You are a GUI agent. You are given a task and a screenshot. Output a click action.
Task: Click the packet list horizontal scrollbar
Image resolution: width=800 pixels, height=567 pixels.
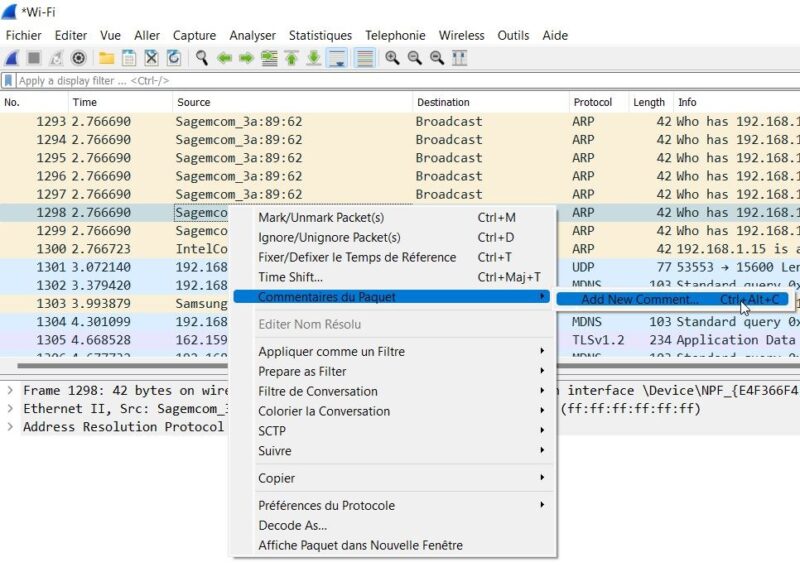click(x=408, y=365)
